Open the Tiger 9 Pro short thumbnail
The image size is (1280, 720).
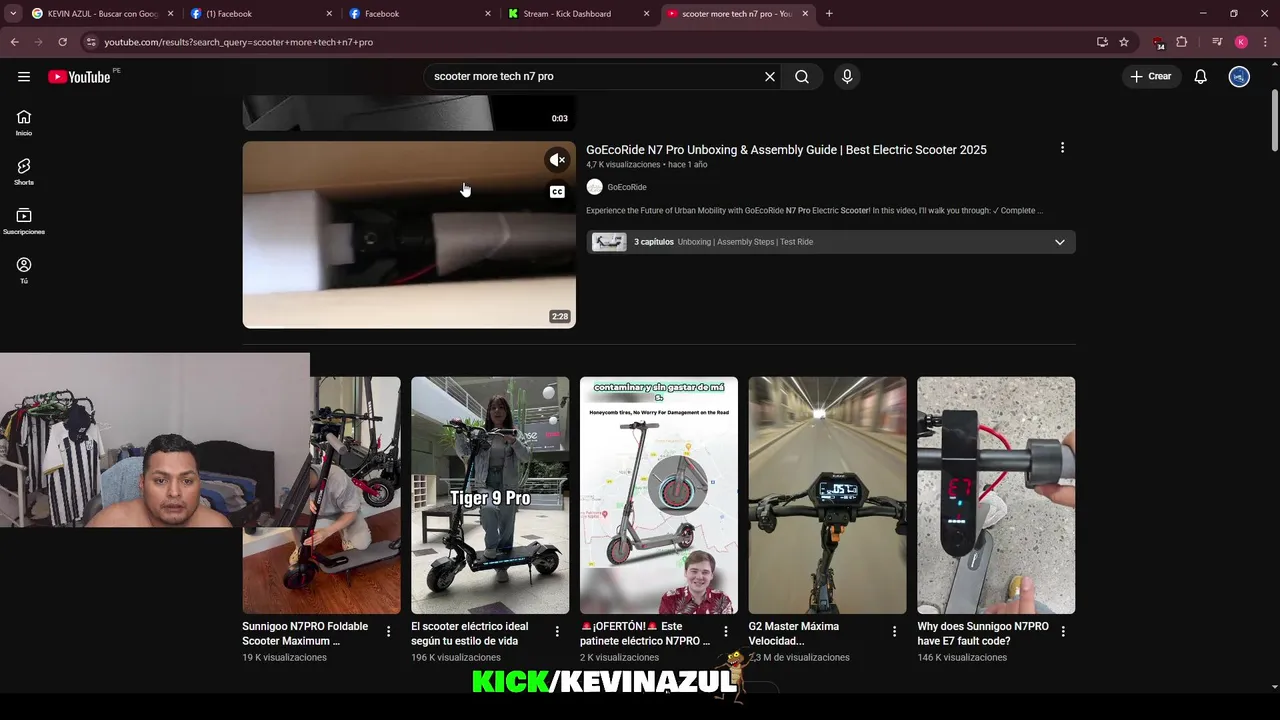(x=490, y=495)
